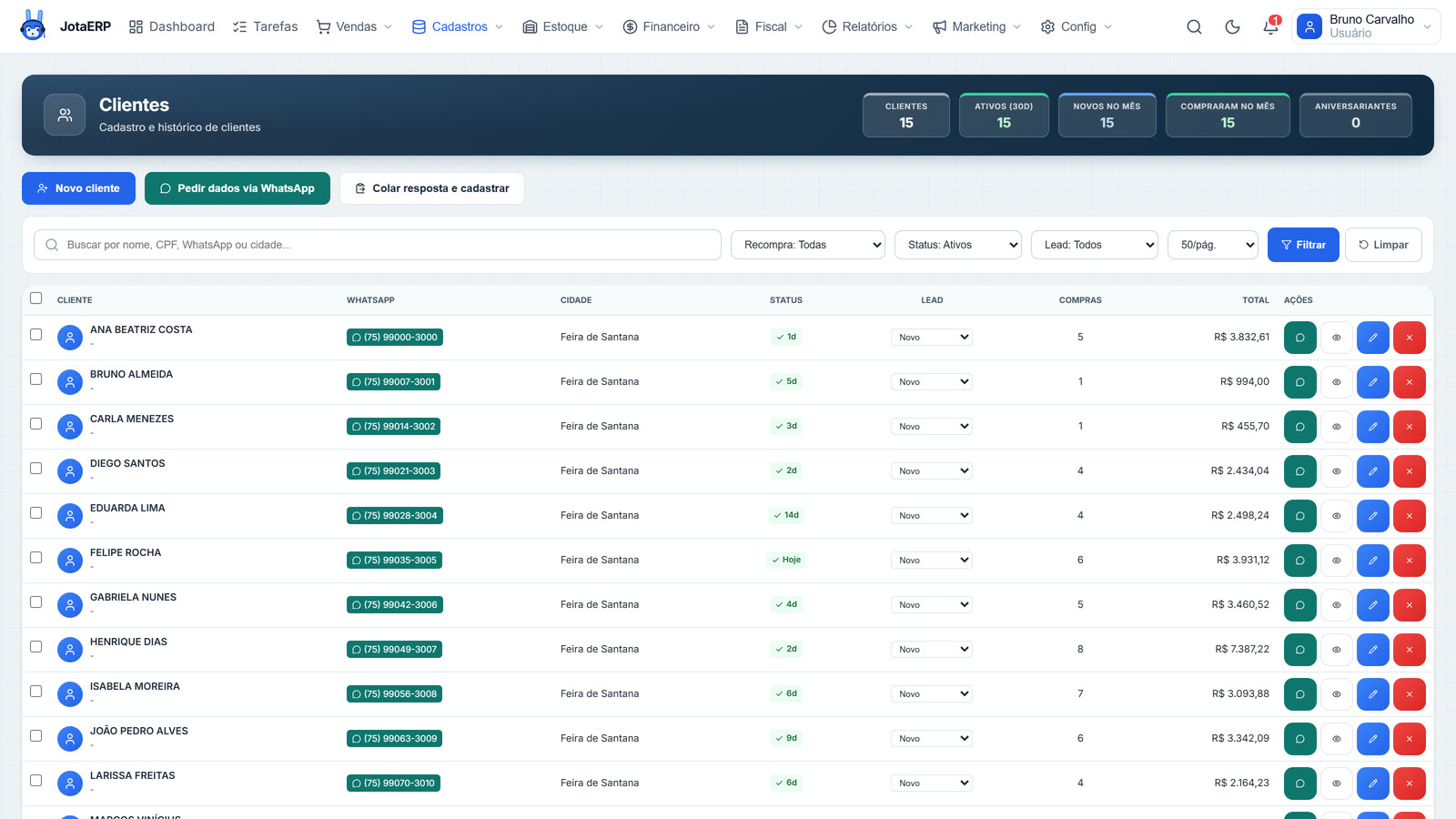Select Henrique Dias row checkbox
The width and height of the screenshot is (1456, 819).
36,646
